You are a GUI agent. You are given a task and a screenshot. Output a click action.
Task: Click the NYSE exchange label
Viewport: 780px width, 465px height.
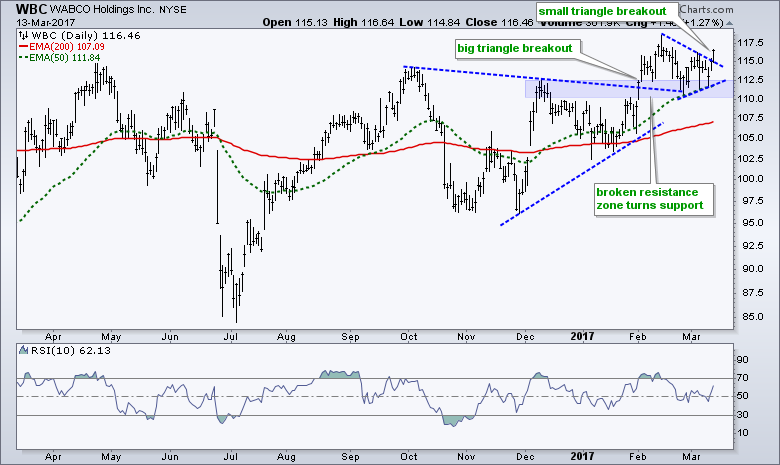(x=173, y=10)
